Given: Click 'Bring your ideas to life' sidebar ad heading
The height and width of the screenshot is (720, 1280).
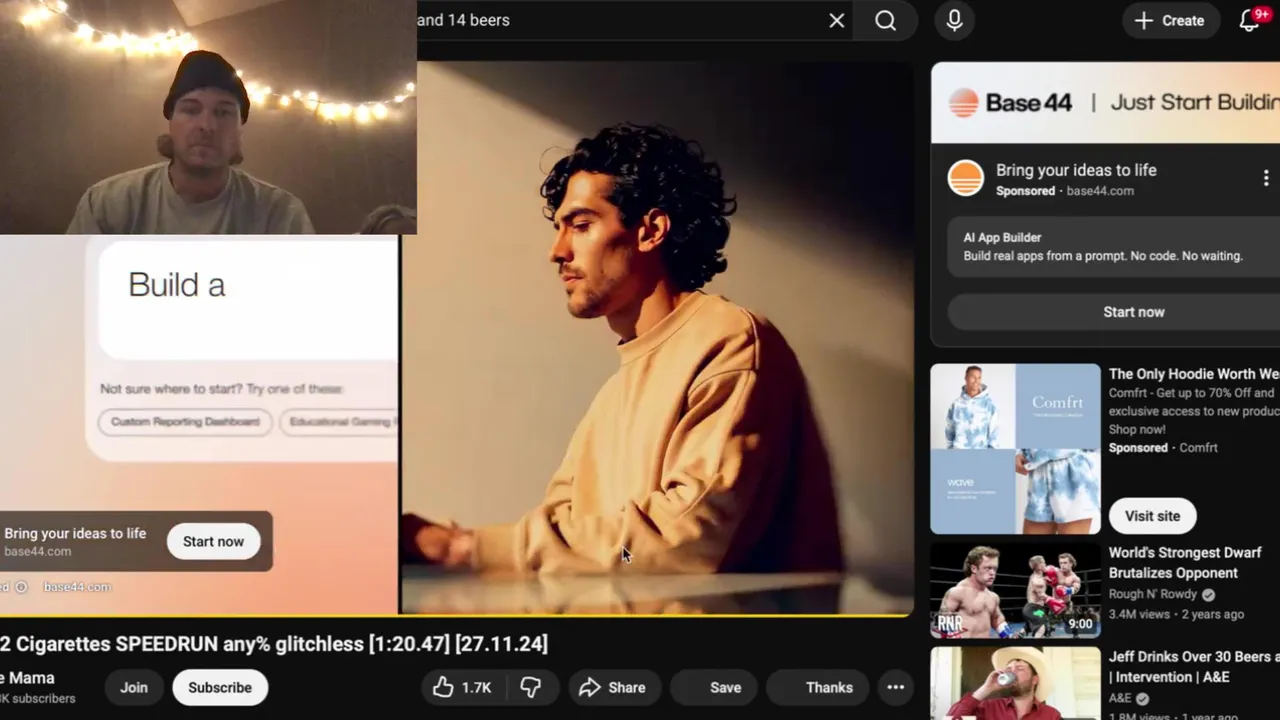Looking at the screenshot, I should (x=1076, y=170).
